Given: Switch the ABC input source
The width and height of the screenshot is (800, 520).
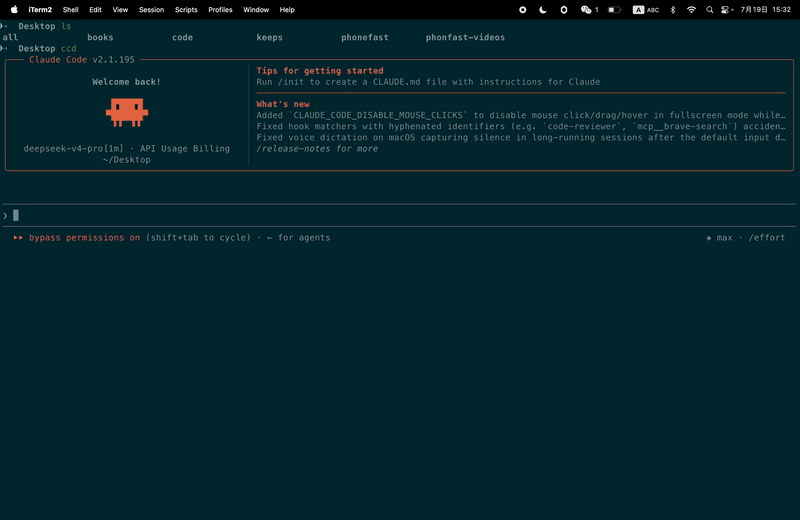Looking at the screenshot, I should (x=646, y=10).
